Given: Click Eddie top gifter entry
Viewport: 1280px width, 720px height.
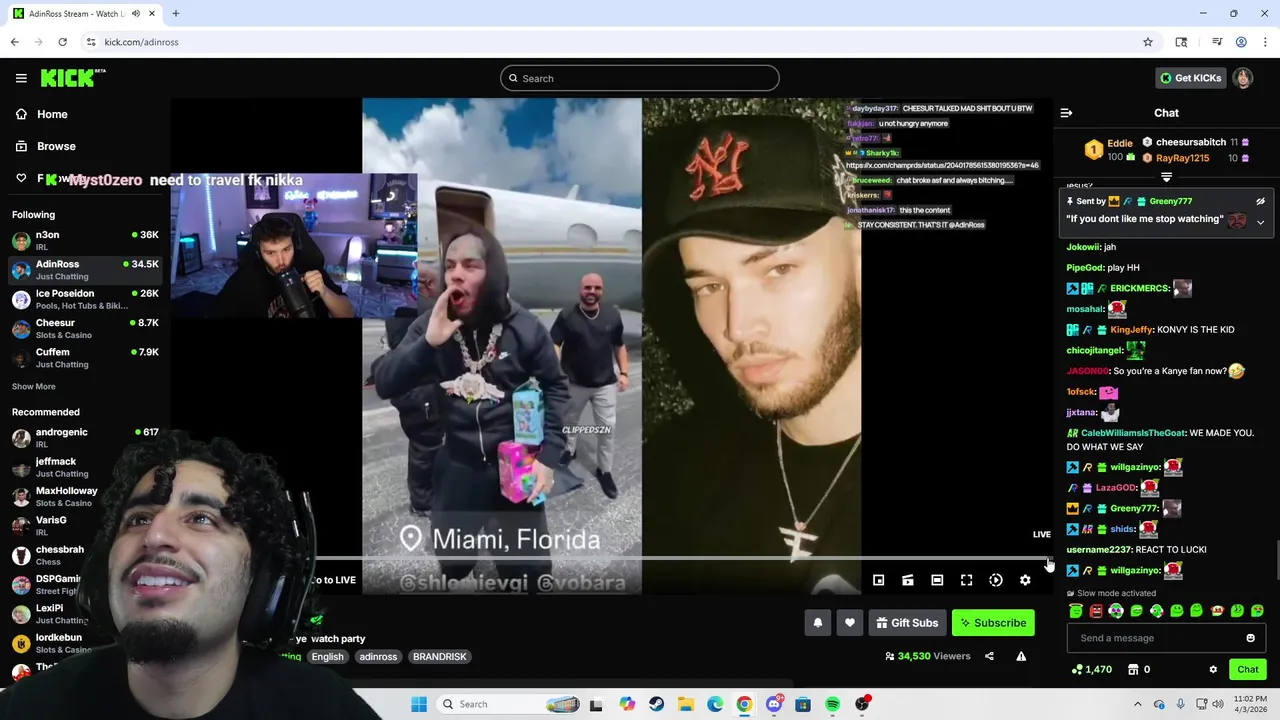Looking at the screenshot, I should pyautogui.click(x=1109, y=150).
